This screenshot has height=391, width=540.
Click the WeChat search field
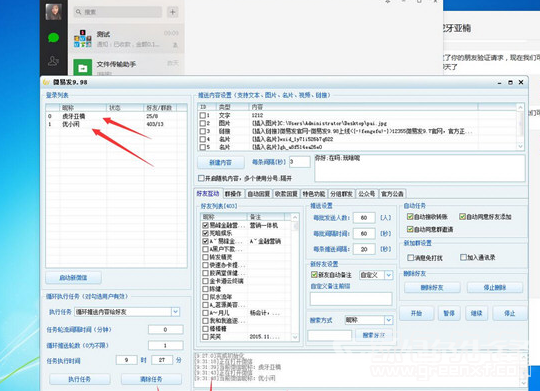117,12
